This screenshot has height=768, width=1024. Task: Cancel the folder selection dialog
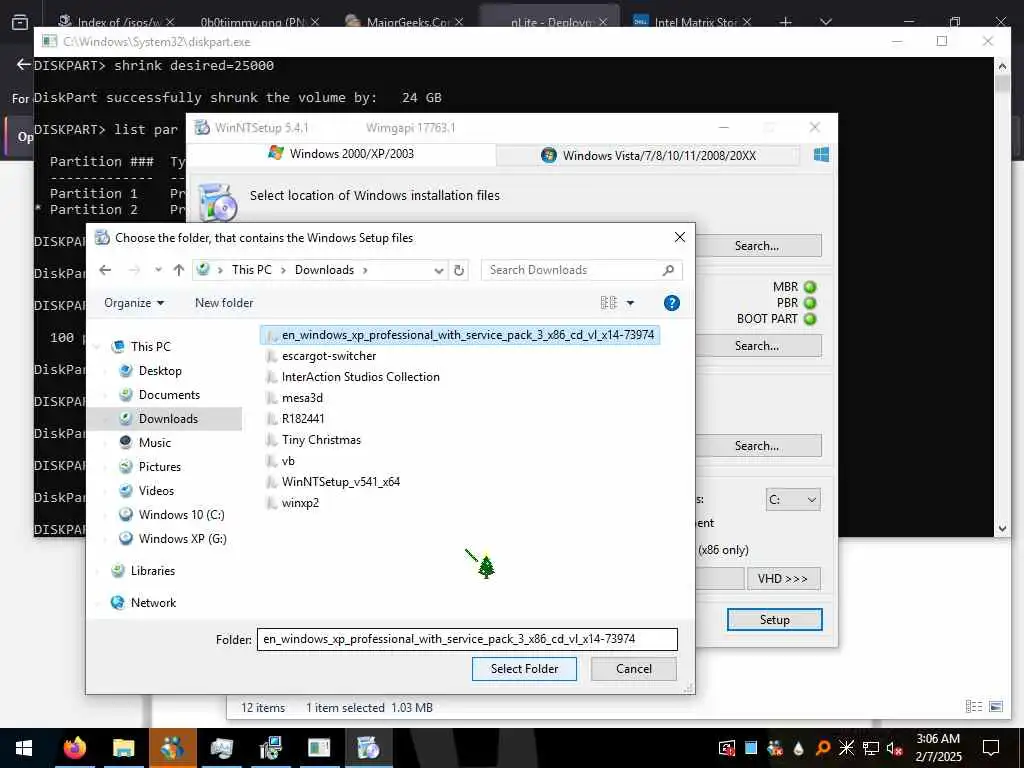coord(633,669)
